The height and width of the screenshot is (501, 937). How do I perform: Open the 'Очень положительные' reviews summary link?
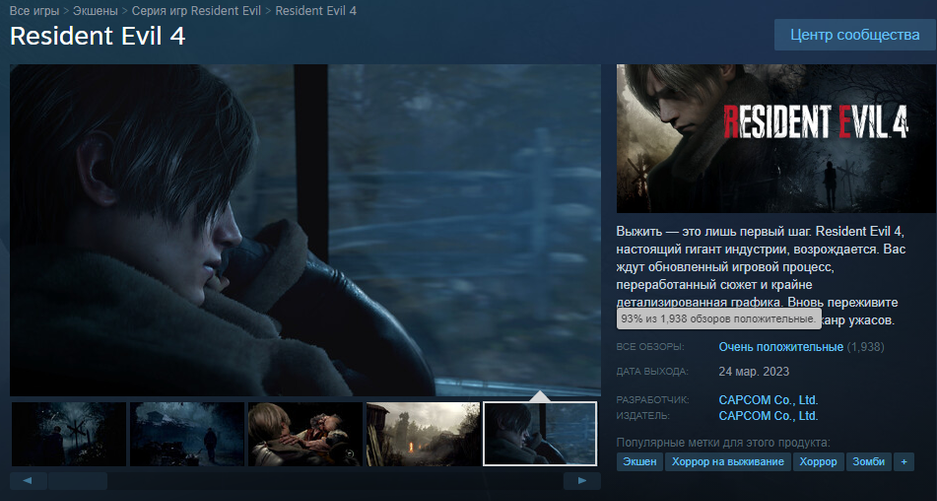point(781,347)
